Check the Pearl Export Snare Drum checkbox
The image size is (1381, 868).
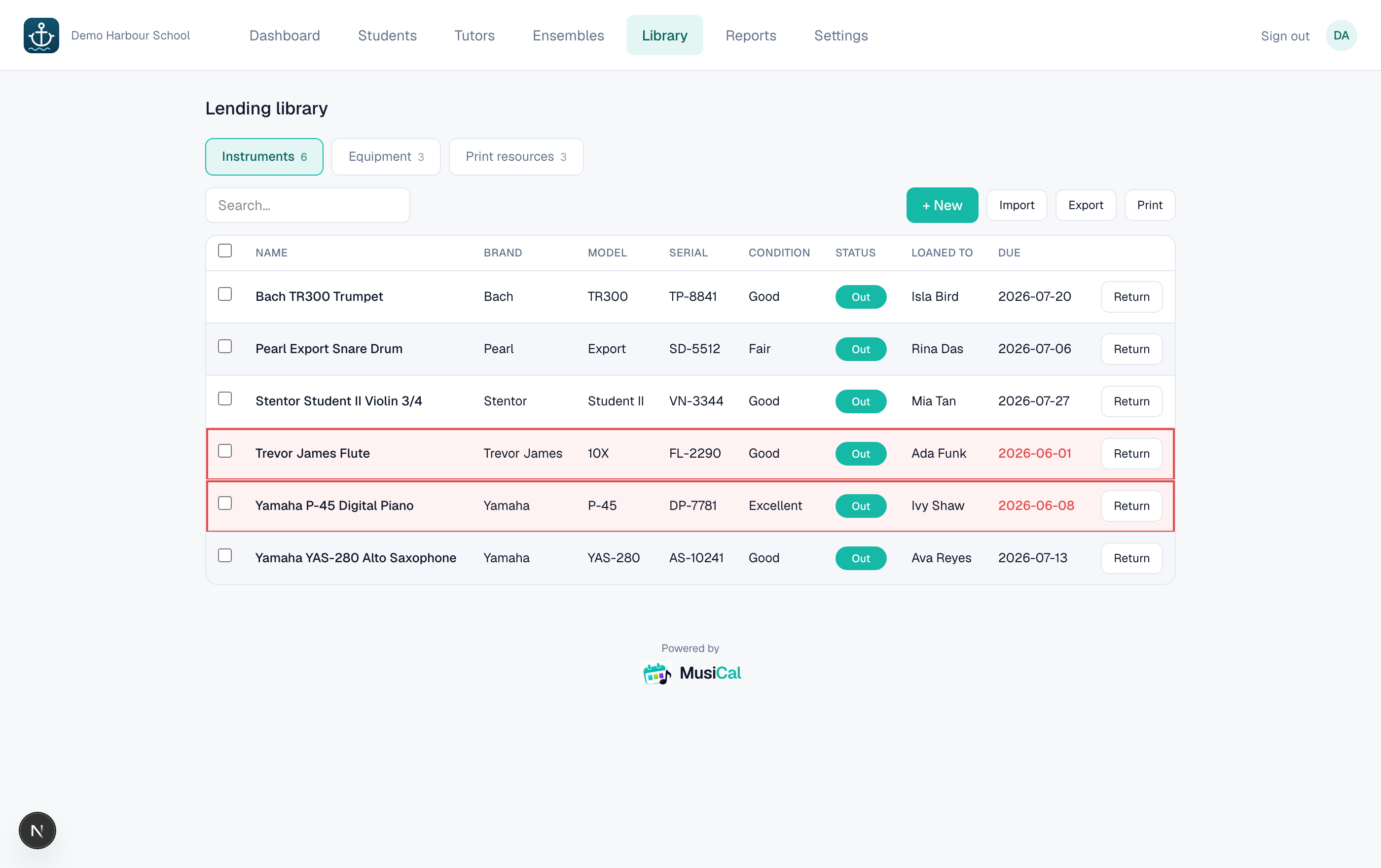225,346
